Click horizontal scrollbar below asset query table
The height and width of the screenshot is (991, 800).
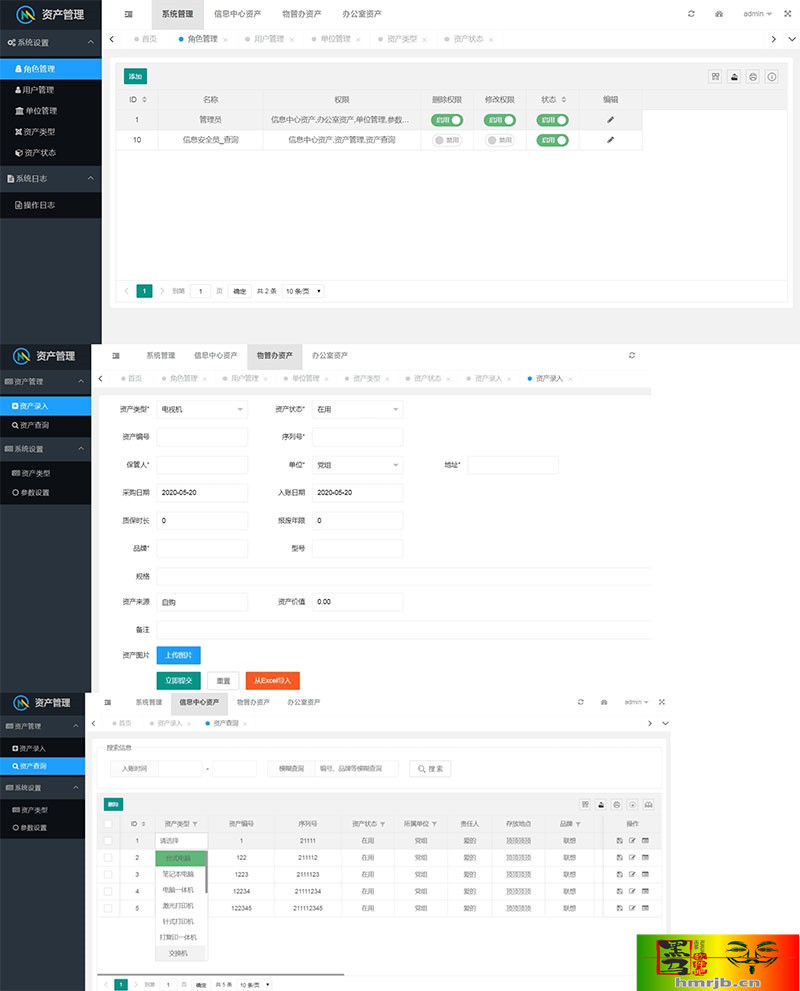click(221, 975)
